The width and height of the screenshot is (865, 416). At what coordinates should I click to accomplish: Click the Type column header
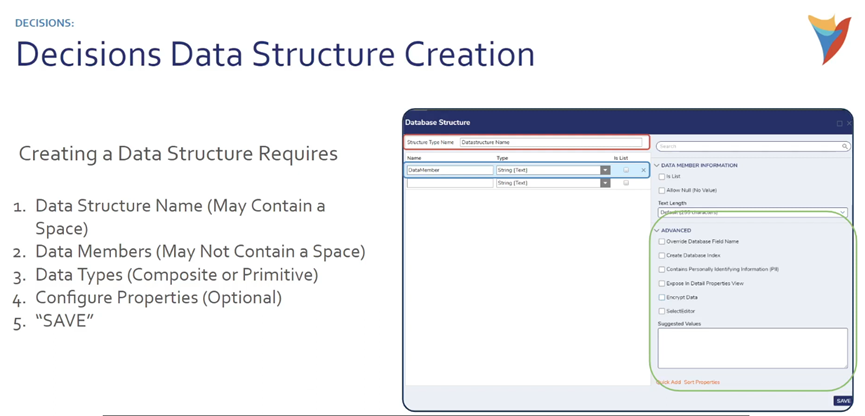point(502,158)
